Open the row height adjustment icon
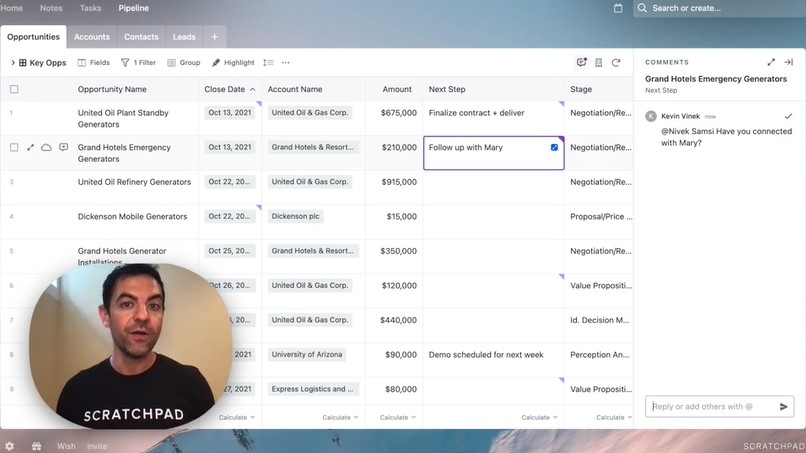 pos(268,62)
